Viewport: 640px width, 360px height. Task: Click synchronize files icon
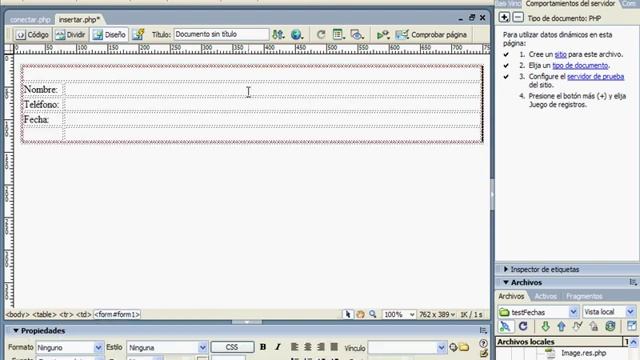610,327
